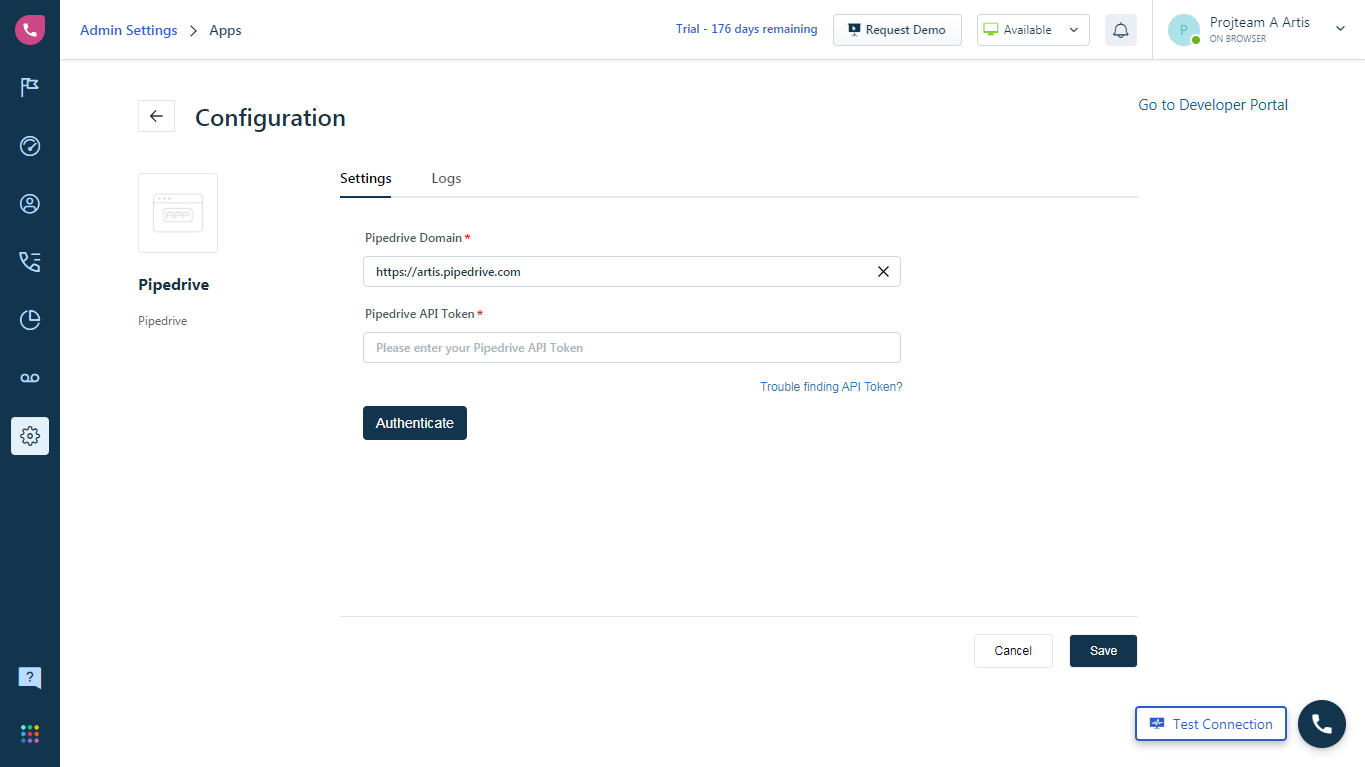1365x767 pixels.
Task: Expand the Projteam A Artis profile menu
Action: coord(1341,29)
